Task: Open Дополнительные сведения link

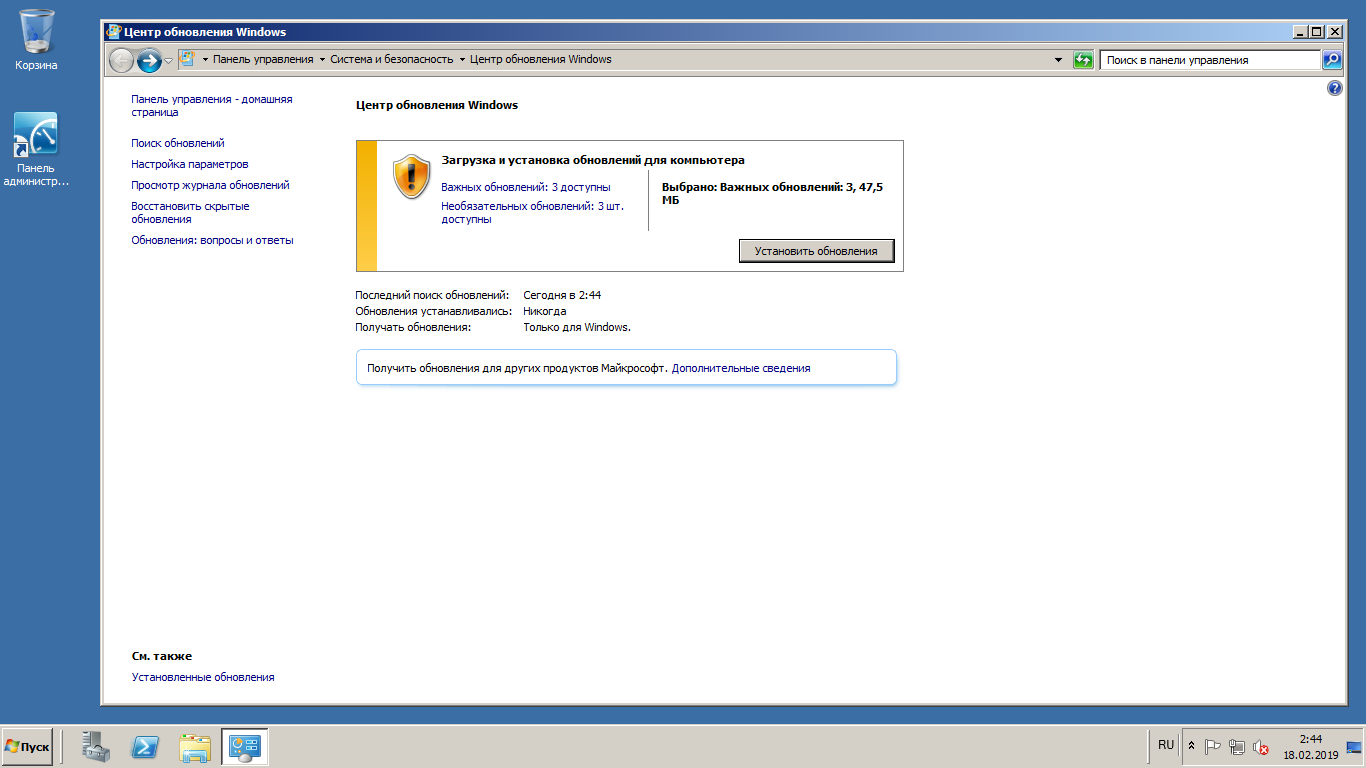Action: 741,368
